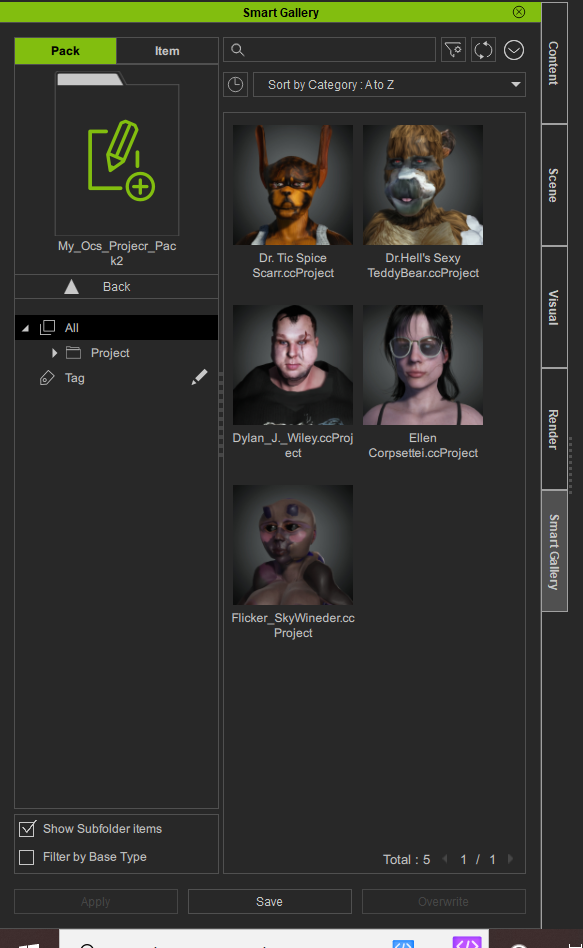Select Flicker_SkyWineder project thumbnail
The width and height of the screenshot is (583, 948).
coord(293,545)
